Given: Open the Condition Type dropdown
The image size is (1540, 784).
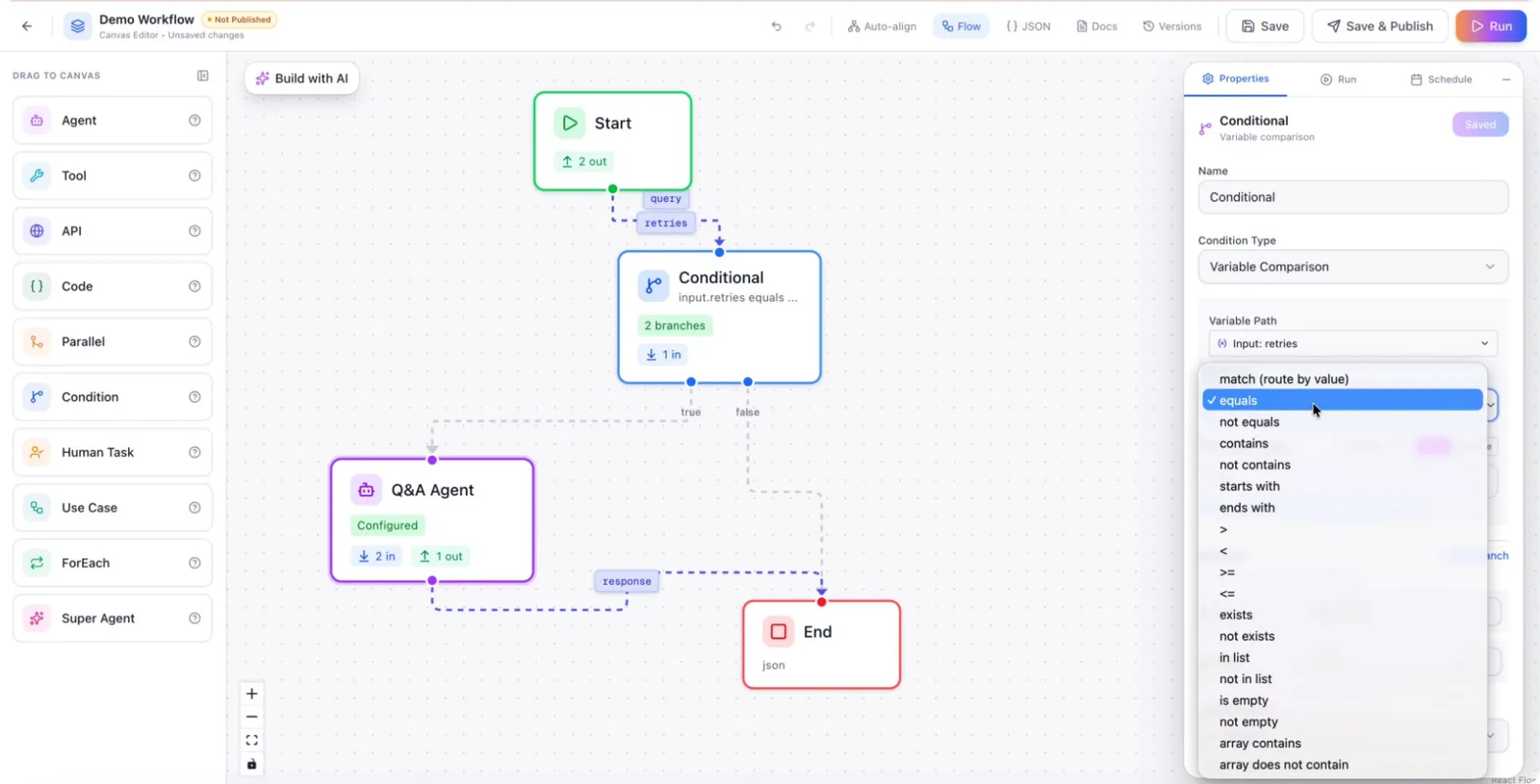Looking at the screenshot, I should coord(1352,266).
